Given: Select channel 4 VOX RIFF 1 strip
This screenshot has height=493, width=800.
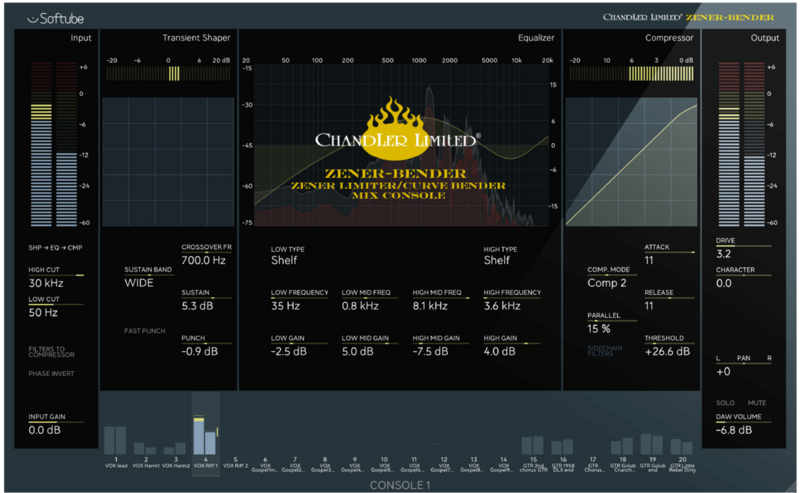Looking at the screenshot, I should tap(204, 439).
